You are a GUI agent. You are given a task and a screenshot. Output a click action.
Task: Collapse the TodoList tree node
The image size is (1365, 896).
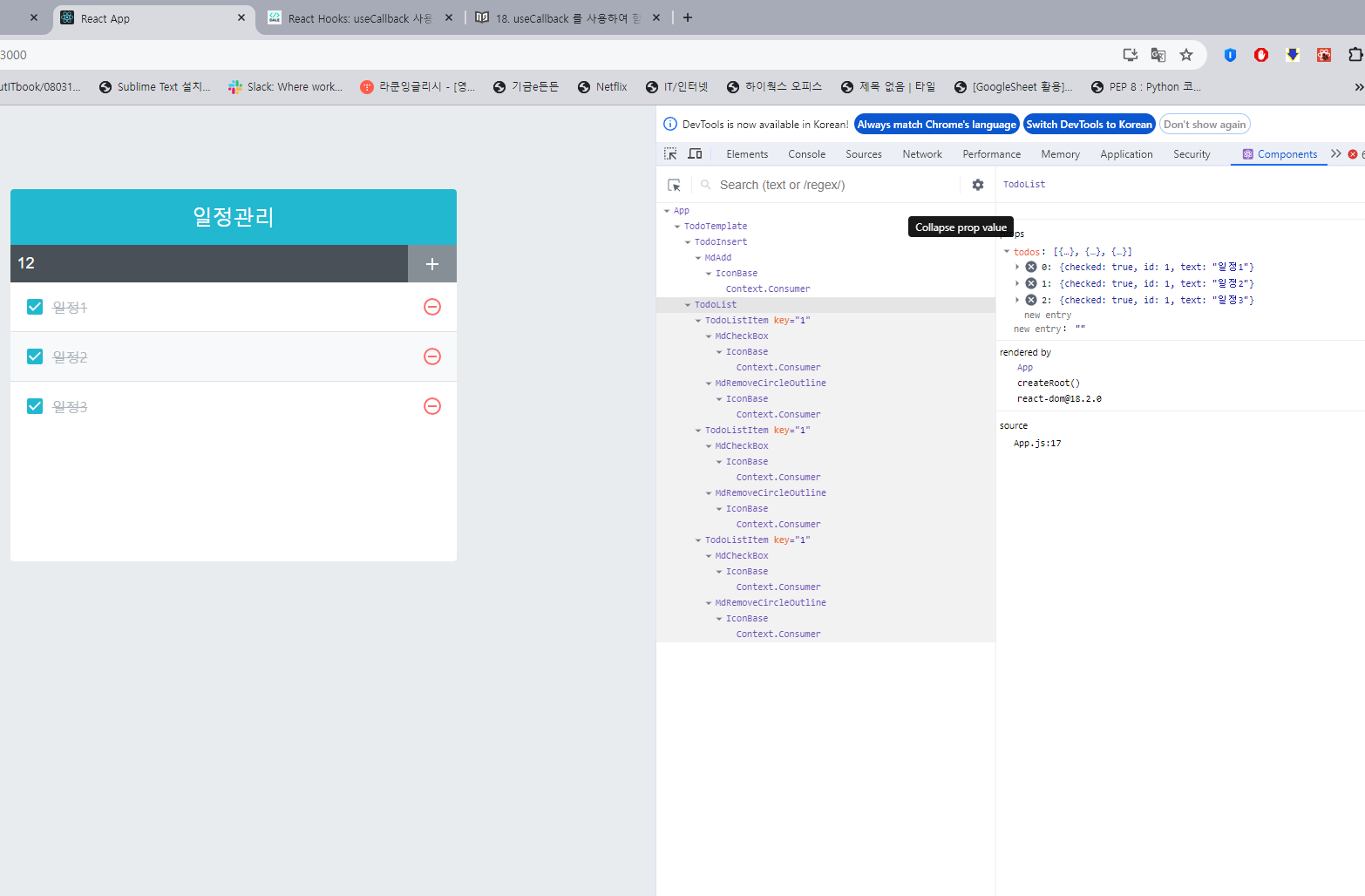click(688, 305)
